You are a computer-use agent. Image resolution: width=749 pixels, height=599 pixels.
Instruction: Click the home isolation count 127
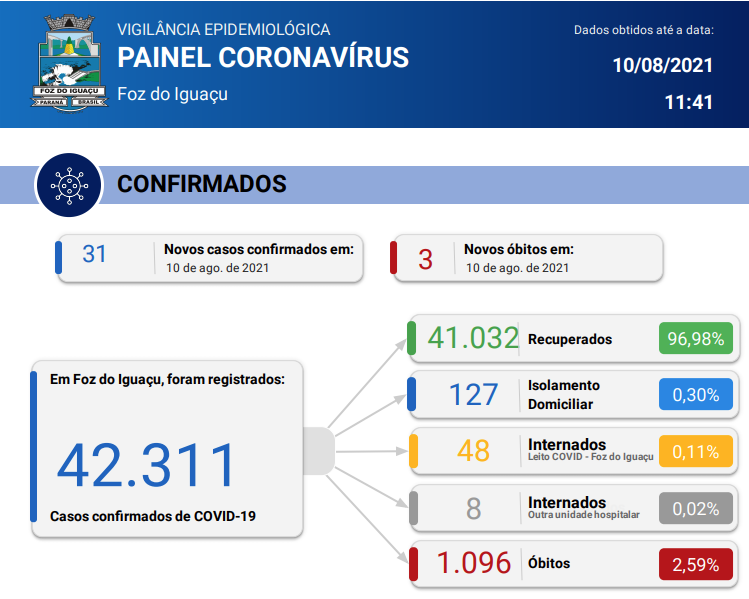click(x=473, y=395)
